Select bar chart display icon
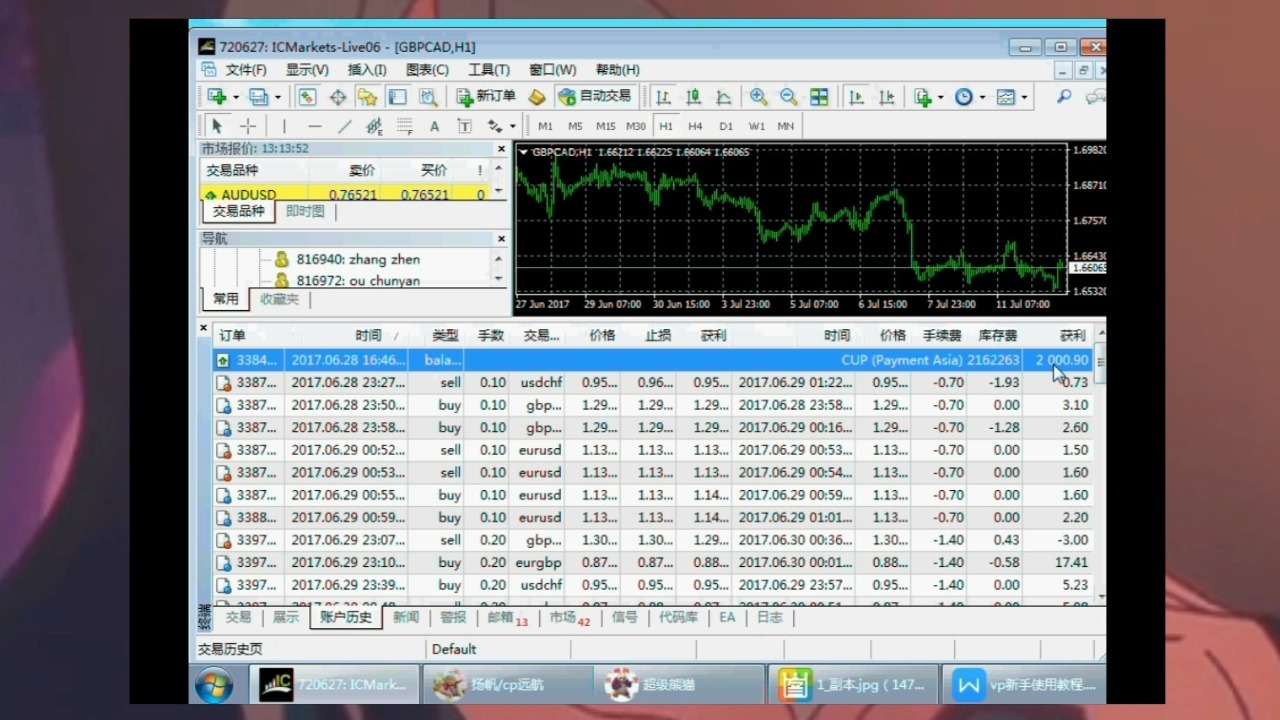 point(663,97)
